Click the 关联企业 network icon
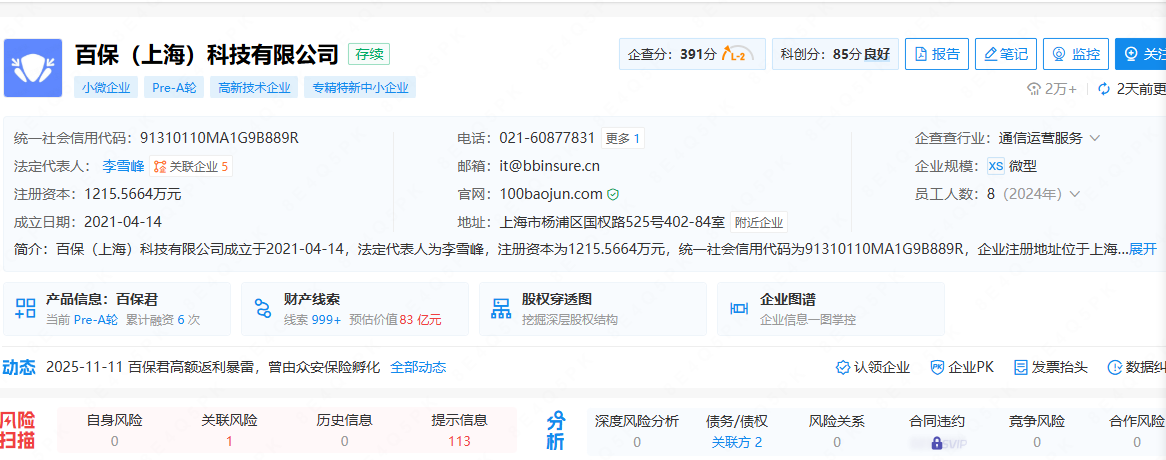The width and height of the screenshot is (1166, 460). (x=160, y=166)
